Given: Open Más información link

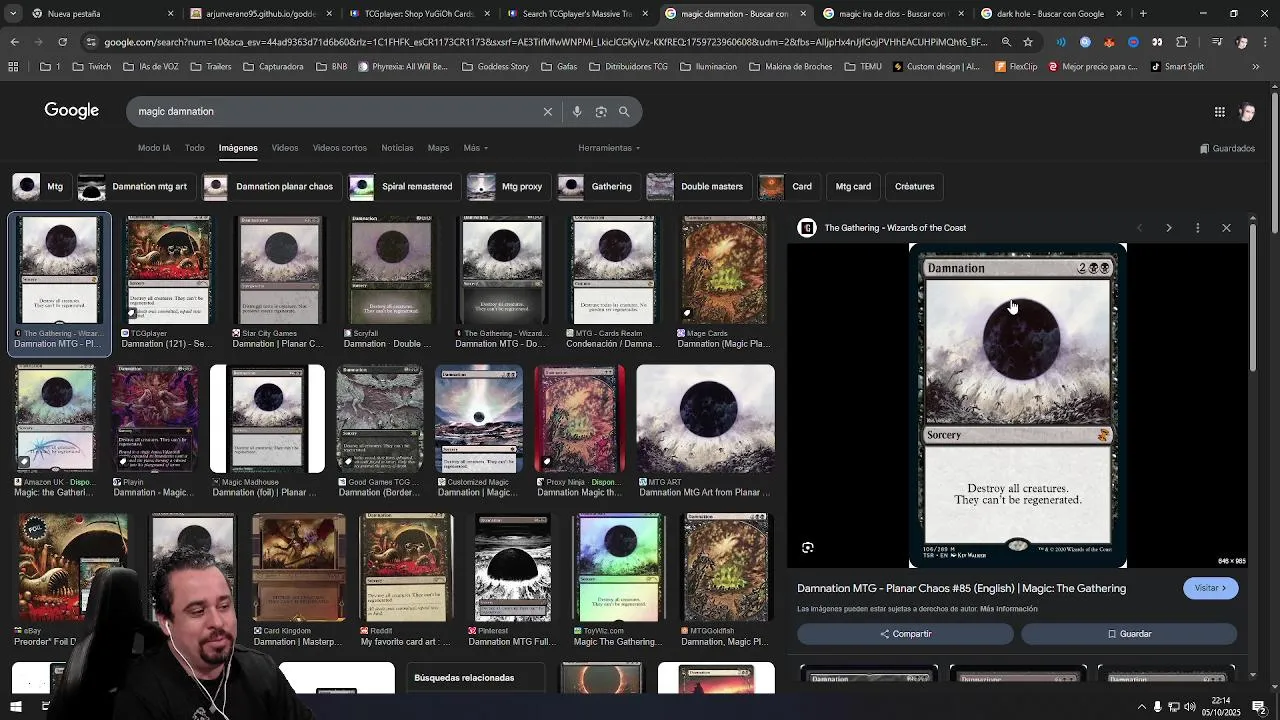Looking at the screenshot, I should click(1009, 609).
